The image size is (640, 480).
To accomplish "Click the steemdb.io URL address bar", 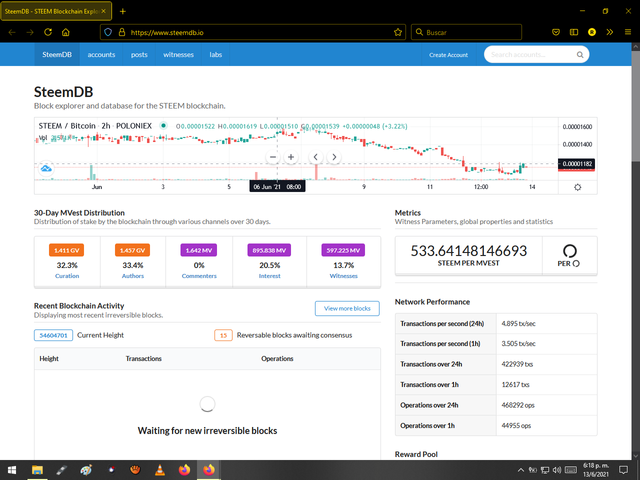I will pyautogui.click(x=253, y=32).
